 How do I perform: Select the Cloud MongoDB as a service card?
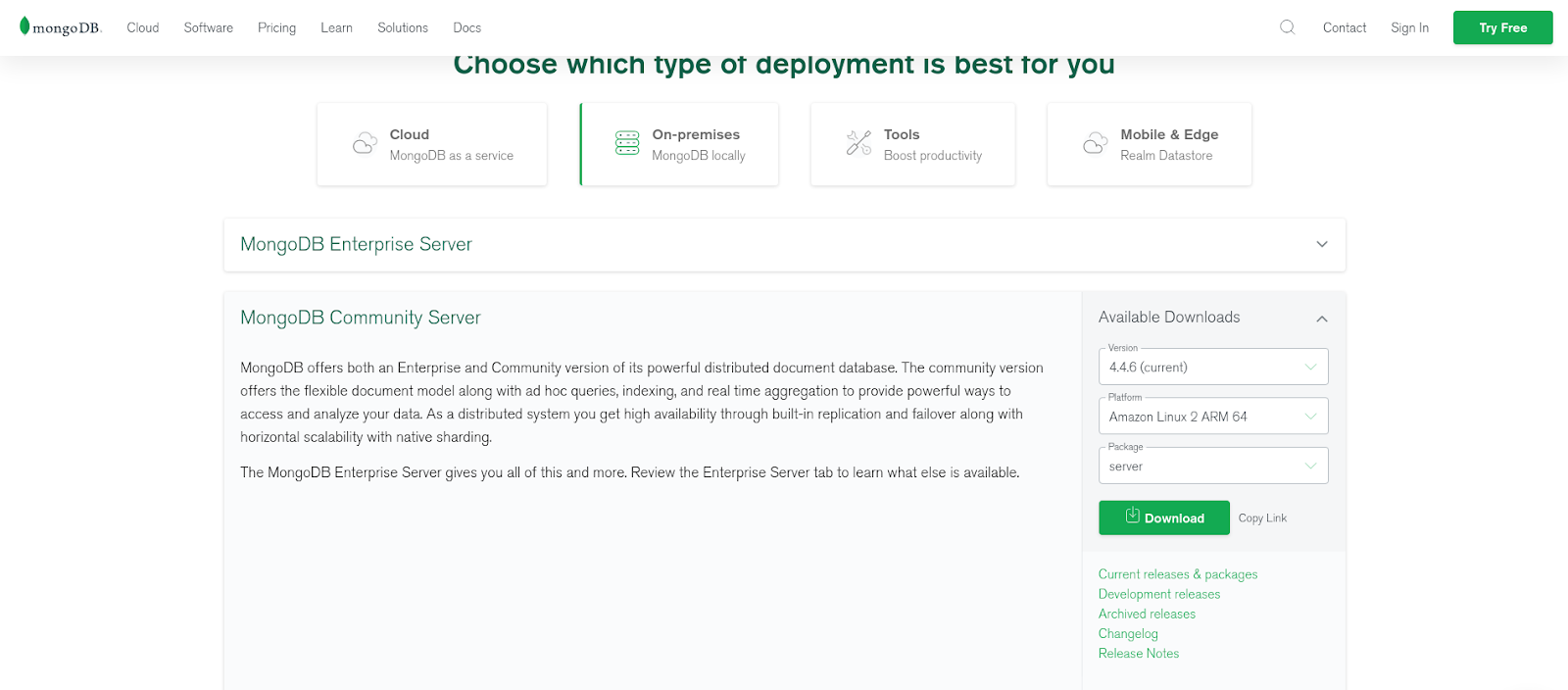point(432,144)
